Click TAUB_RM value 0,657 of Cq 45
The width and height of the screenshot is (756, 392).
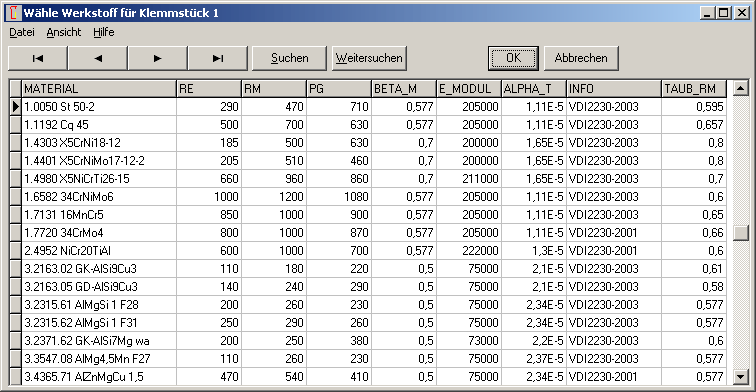[694, 125]
